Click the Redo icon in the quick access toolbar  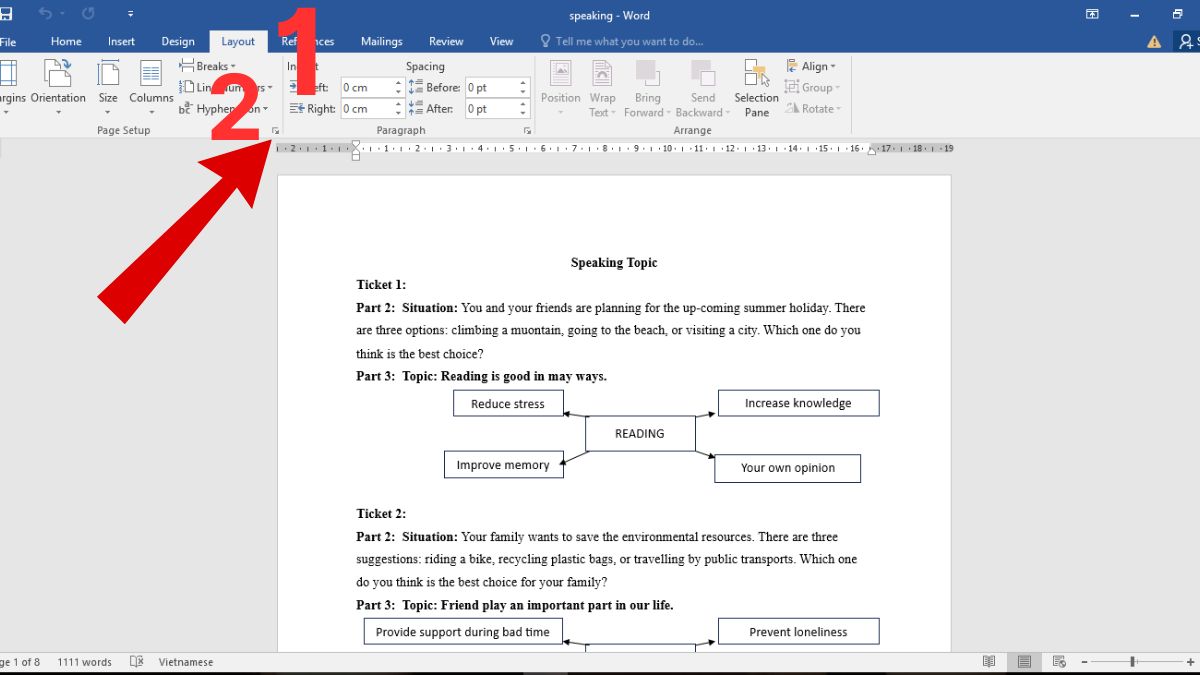pos(88,14)
